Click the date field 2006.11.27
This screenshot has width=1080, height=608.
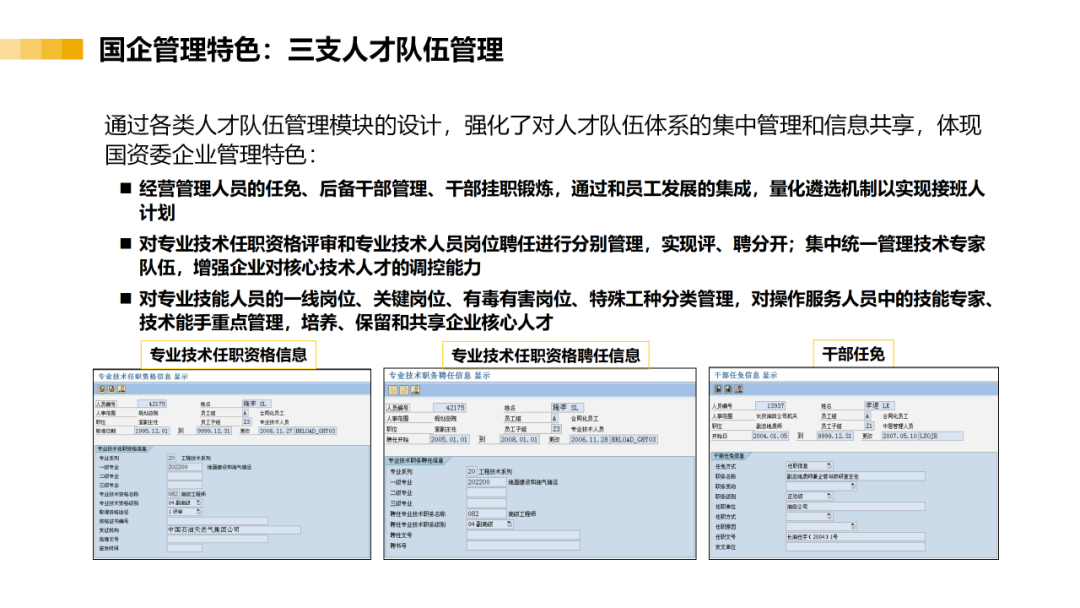pyautogui.click(x=276, y=431)
